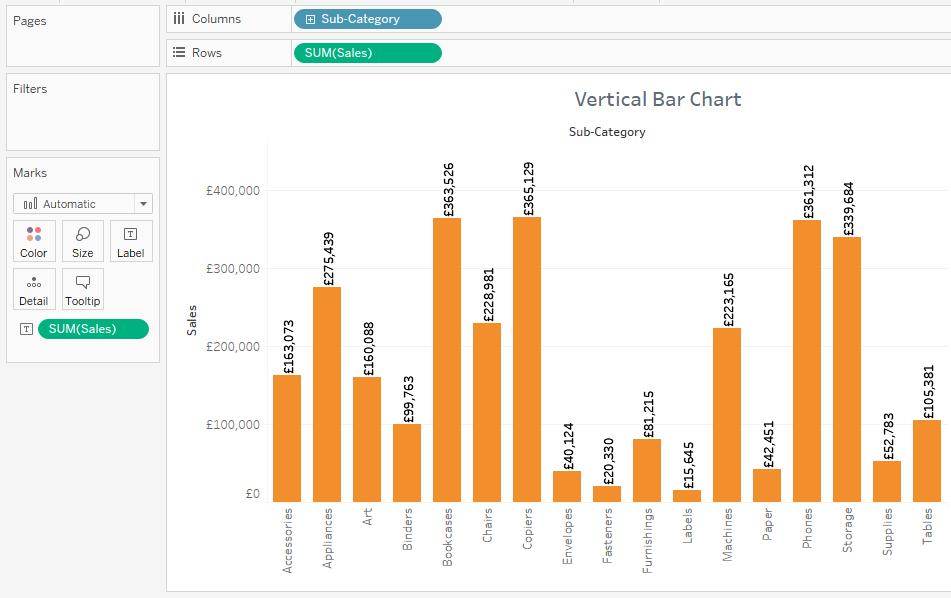Open the Label marks card
Viewport: 951px width, 598px height.
point(131,240)
